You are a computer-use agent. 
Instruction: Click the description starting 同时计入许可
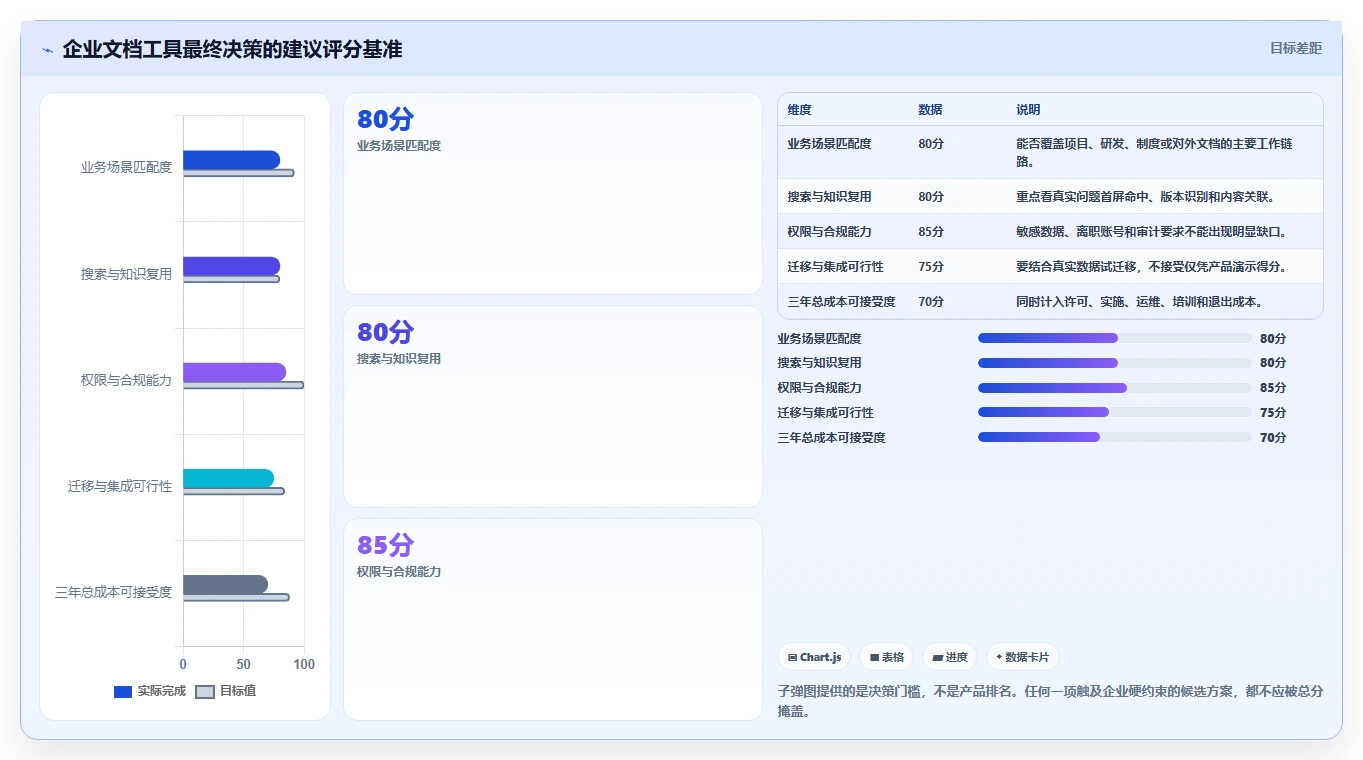1139,302
